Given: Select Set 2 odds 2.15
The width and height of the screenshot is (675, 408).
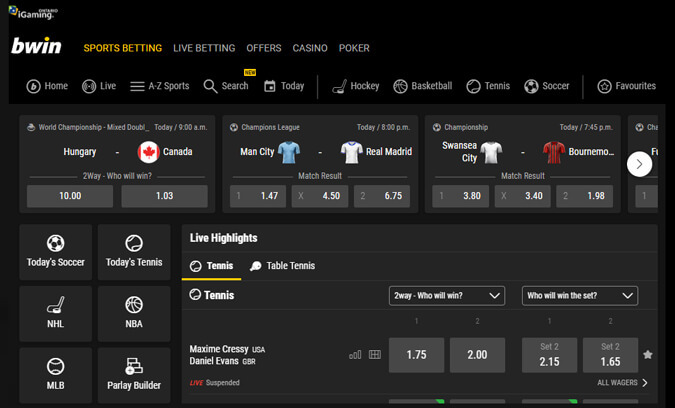Looking at the screenshot, I should coord(549,355).
